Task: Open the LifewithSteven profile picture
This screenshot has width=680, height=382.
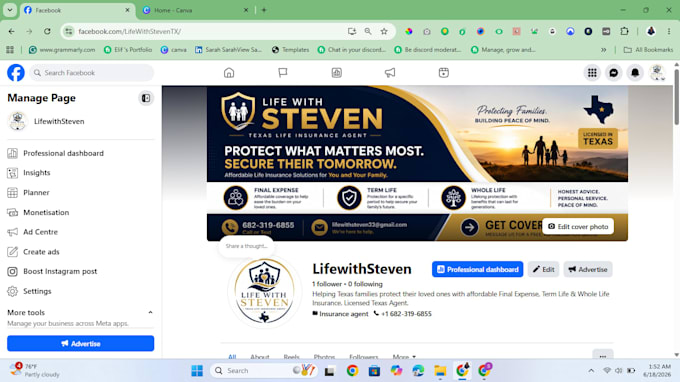Action: click(x=264, y=291)
